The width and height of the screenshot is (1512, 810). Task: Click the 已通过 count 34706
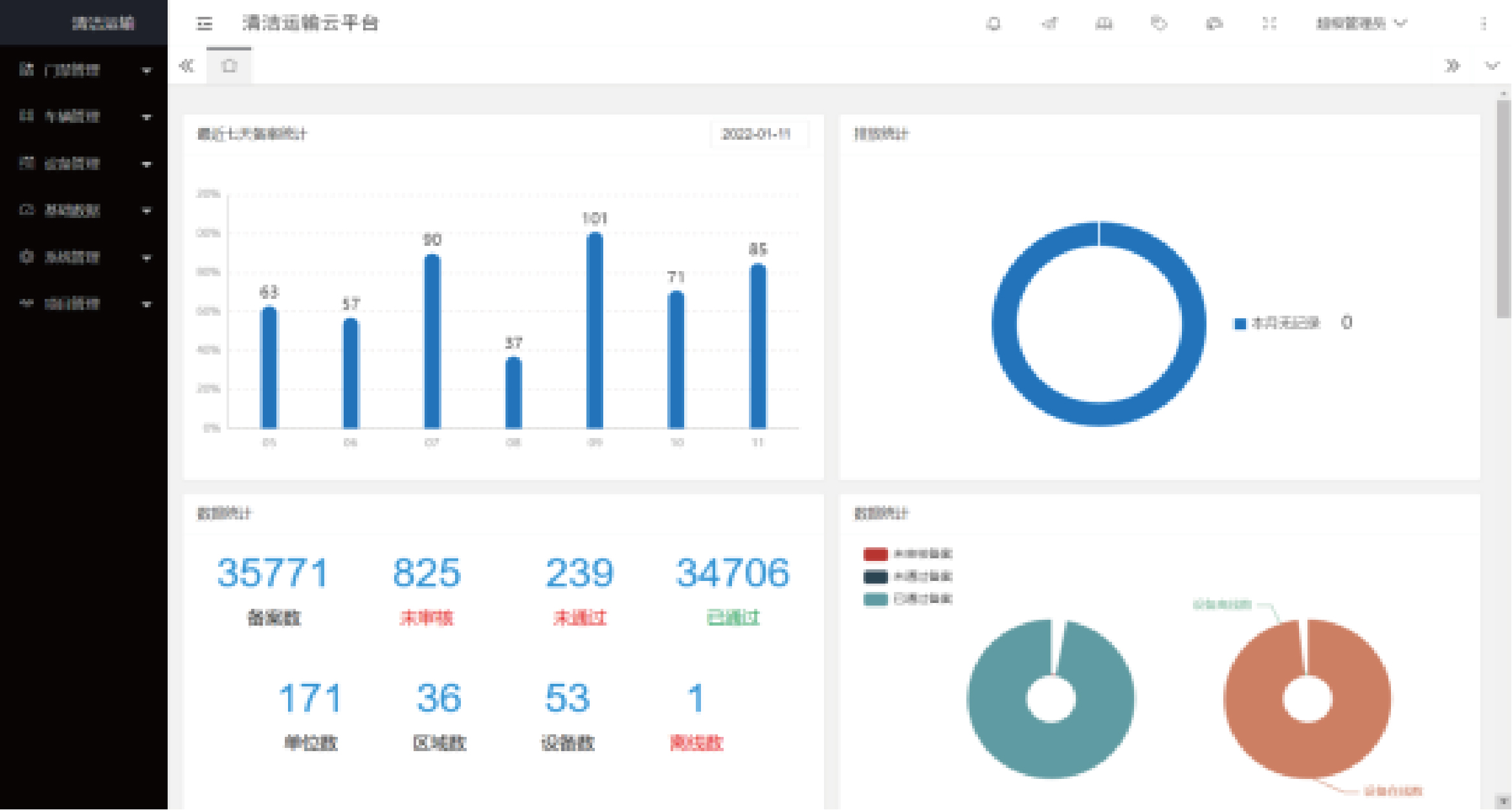732,573
